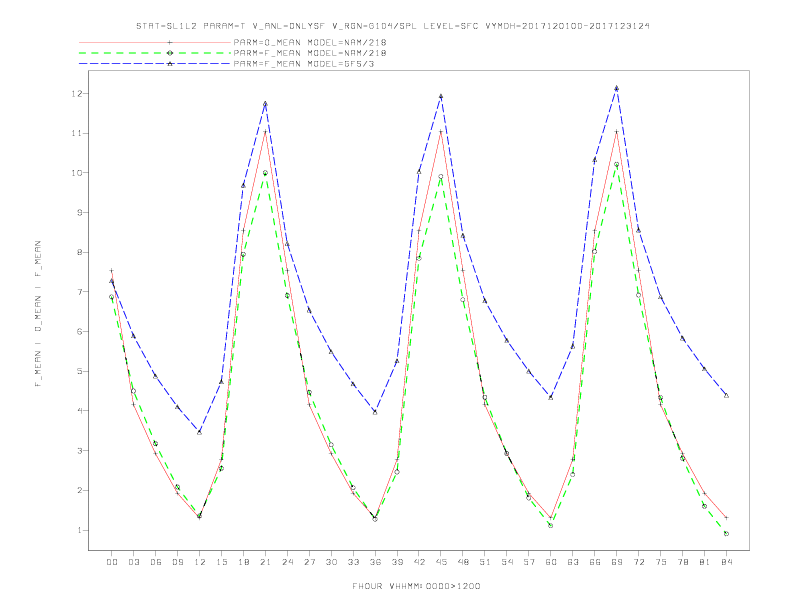The width and height of the screenshot is (792, 612).
Task: Click y-axis tick label 2
Action: click(x=80, y=490)
